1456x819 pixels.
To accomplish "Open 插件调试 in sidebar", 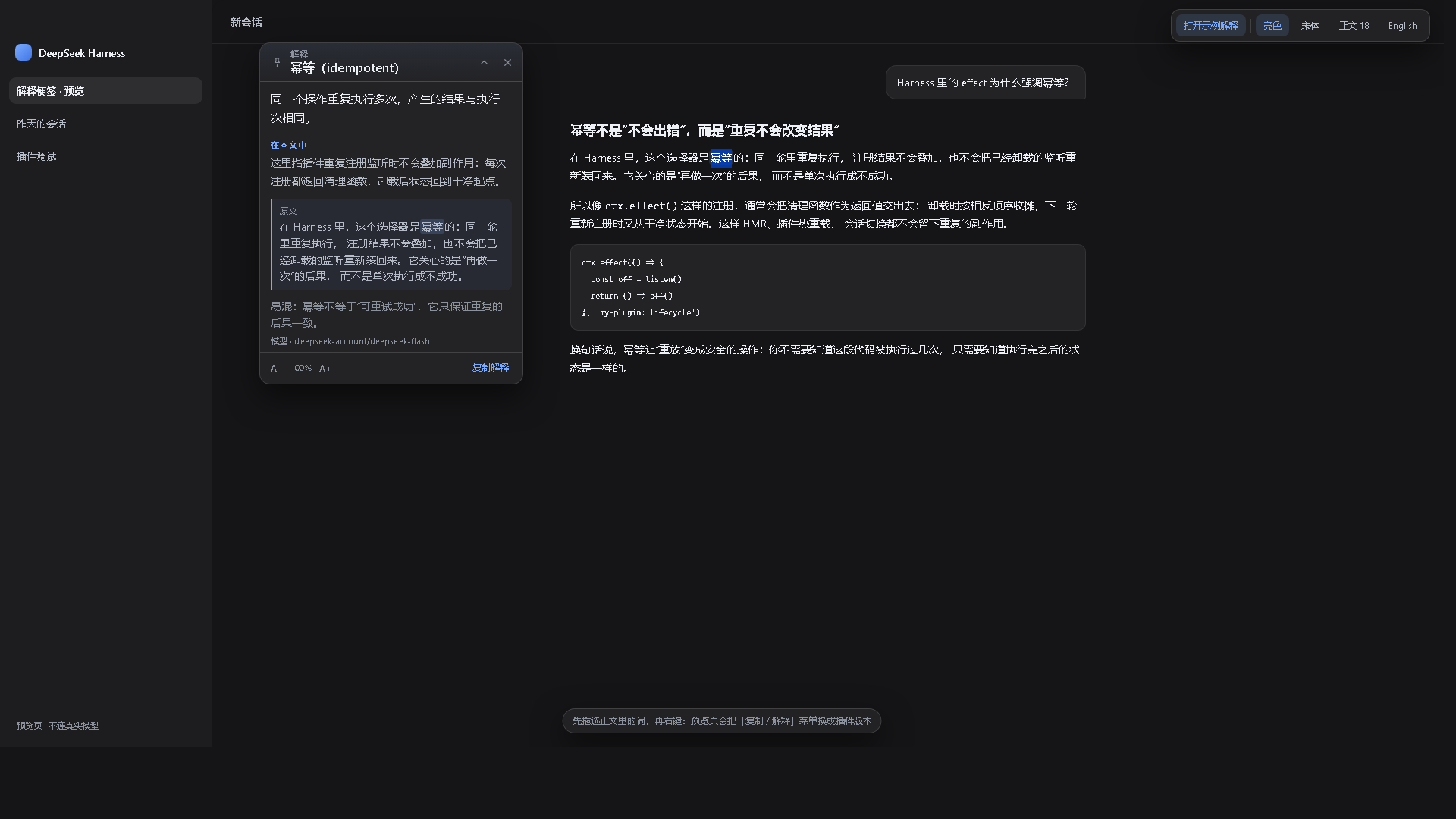I will [x=105, y=156].
